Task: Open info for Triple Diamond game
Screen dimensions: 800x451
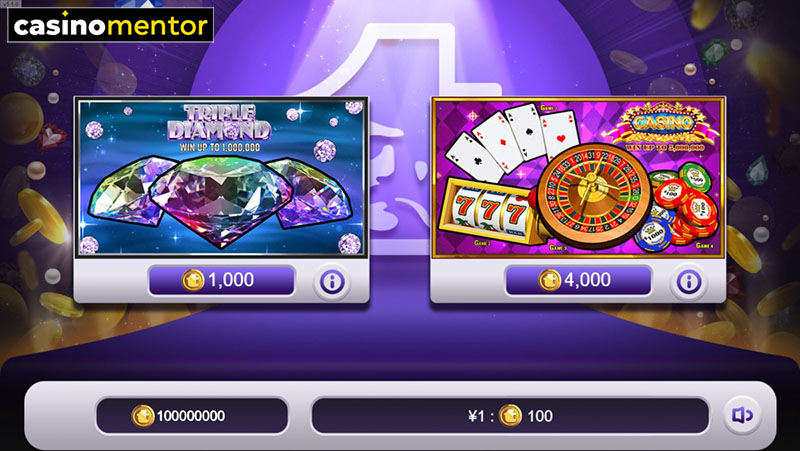Action: click(332, 281)
